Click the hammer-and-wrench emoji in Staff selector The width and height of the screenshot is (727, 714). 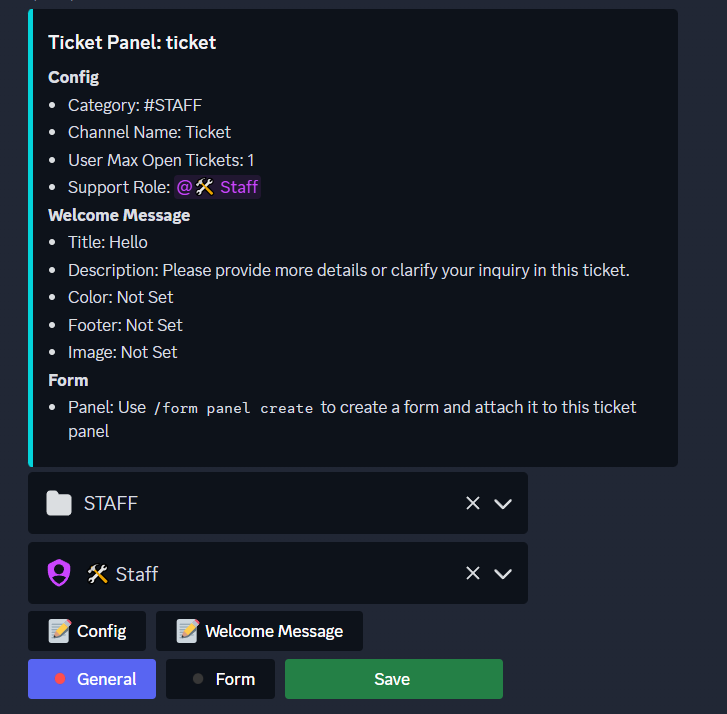[x=98, y=573]
